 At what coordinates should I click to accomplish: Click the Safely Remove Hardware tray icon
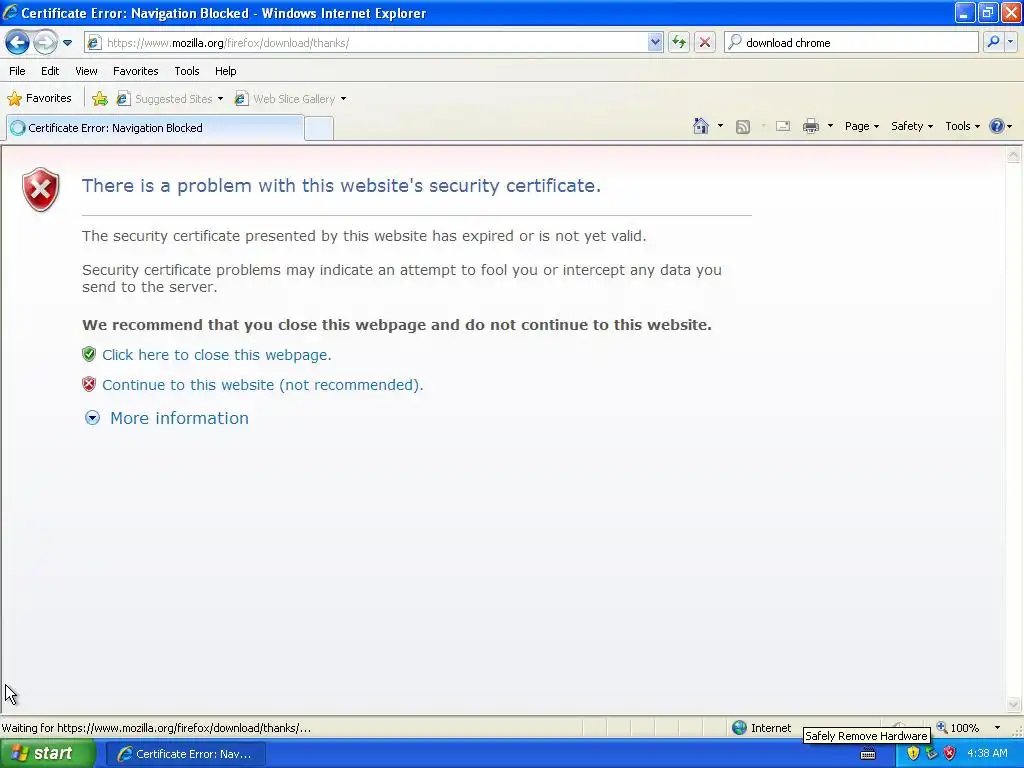(x=931, y=754)
